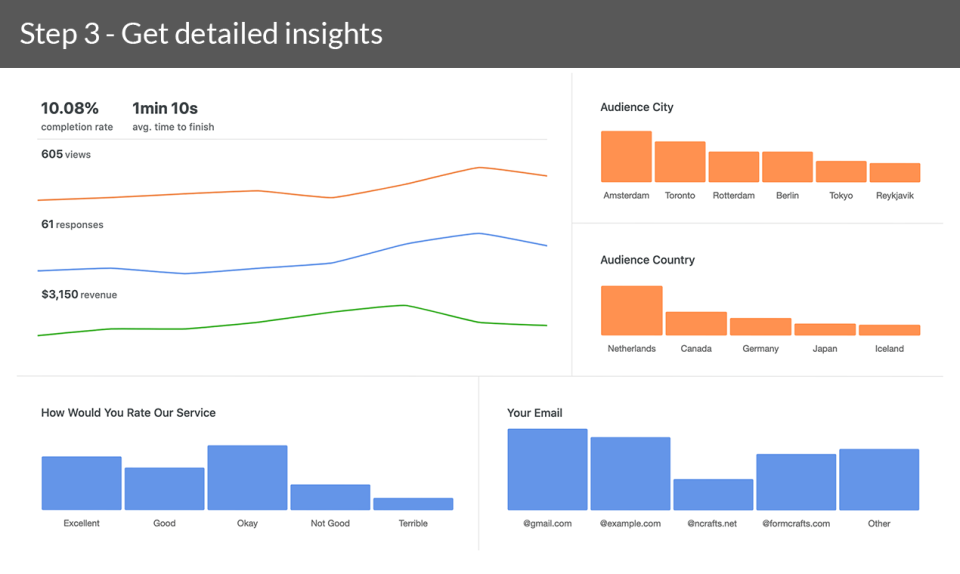Select the Okay rating bar

247,477
